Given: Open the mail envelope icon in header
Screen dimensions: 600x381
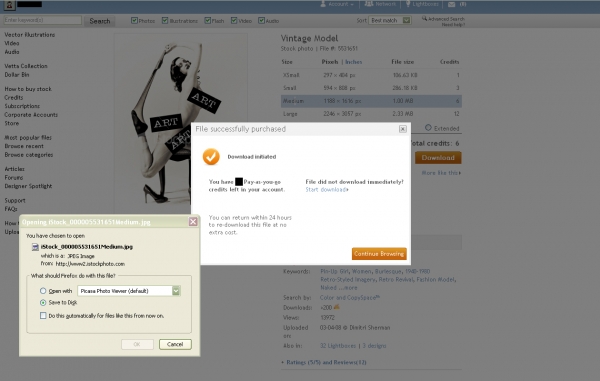Looking at the screenshot, I should coord(452,4).
